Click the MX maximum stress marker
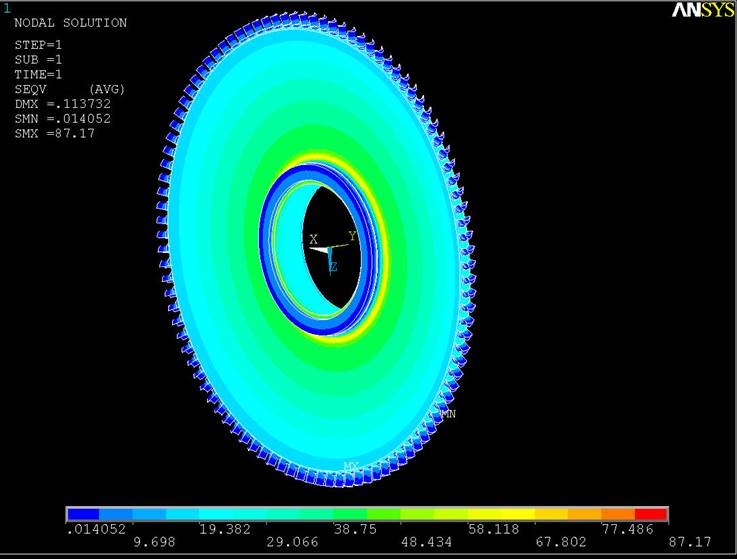 (x=351, y=466)
